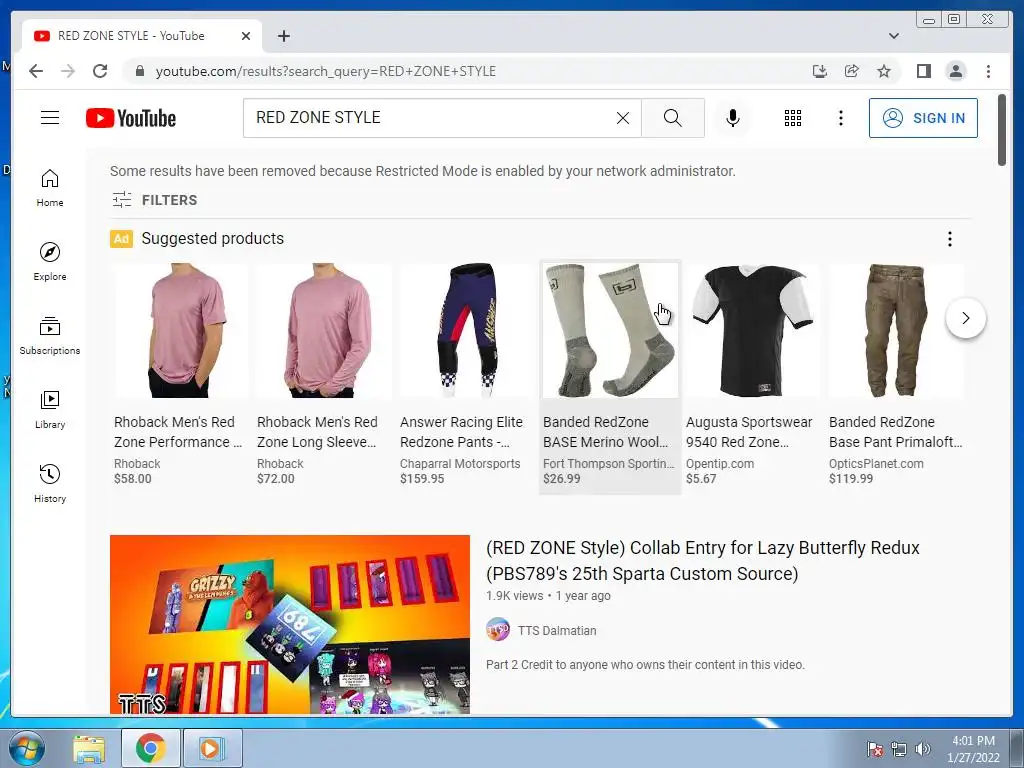Click the page vertical scrollbar thumb

1002,129
